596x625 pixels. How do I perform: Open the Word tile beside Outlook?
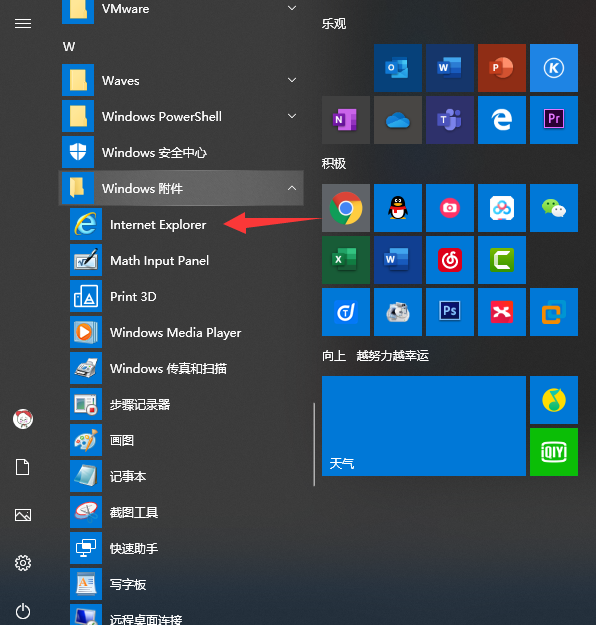tap(450, 68)
